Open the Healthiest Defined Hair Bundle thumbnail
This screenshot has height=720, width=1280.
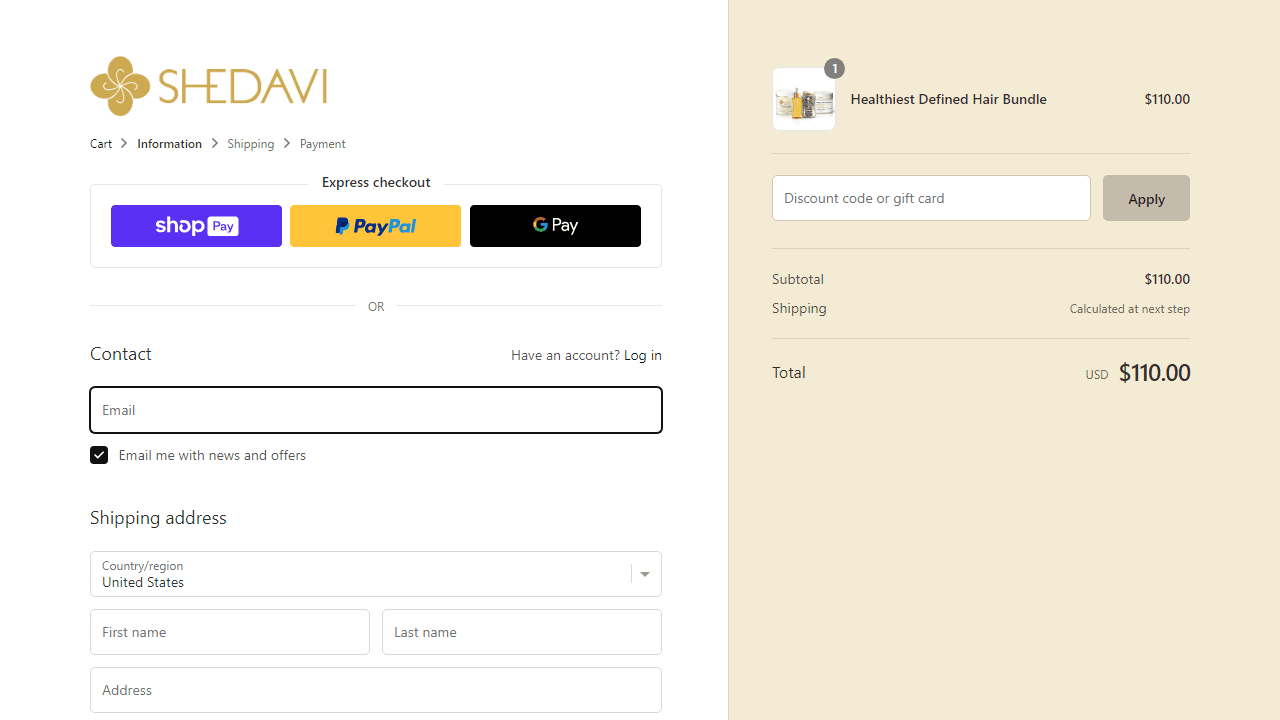[x=804, y=99]
